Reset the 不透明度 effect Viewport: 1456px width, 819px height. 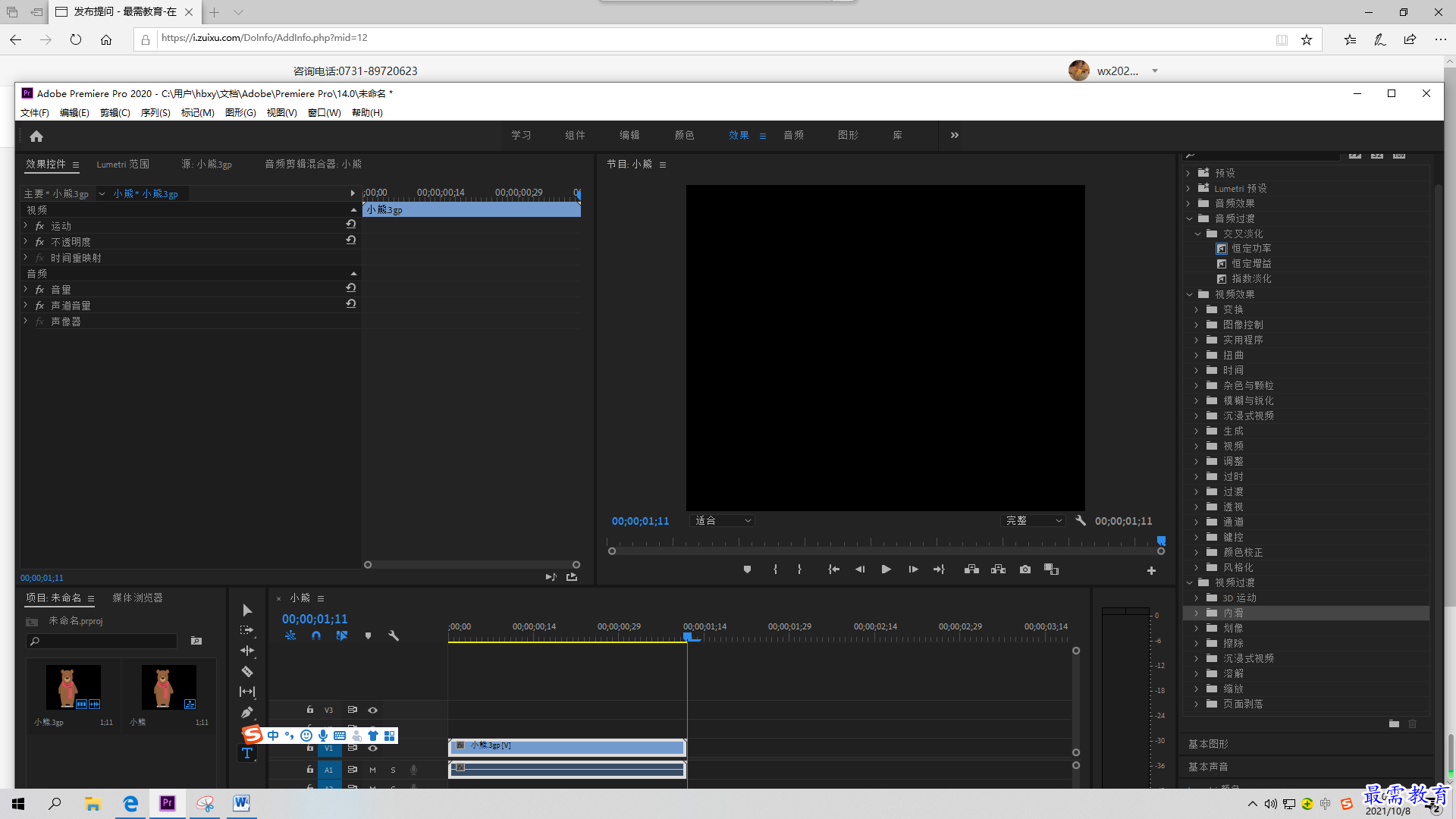coord(351,240)
